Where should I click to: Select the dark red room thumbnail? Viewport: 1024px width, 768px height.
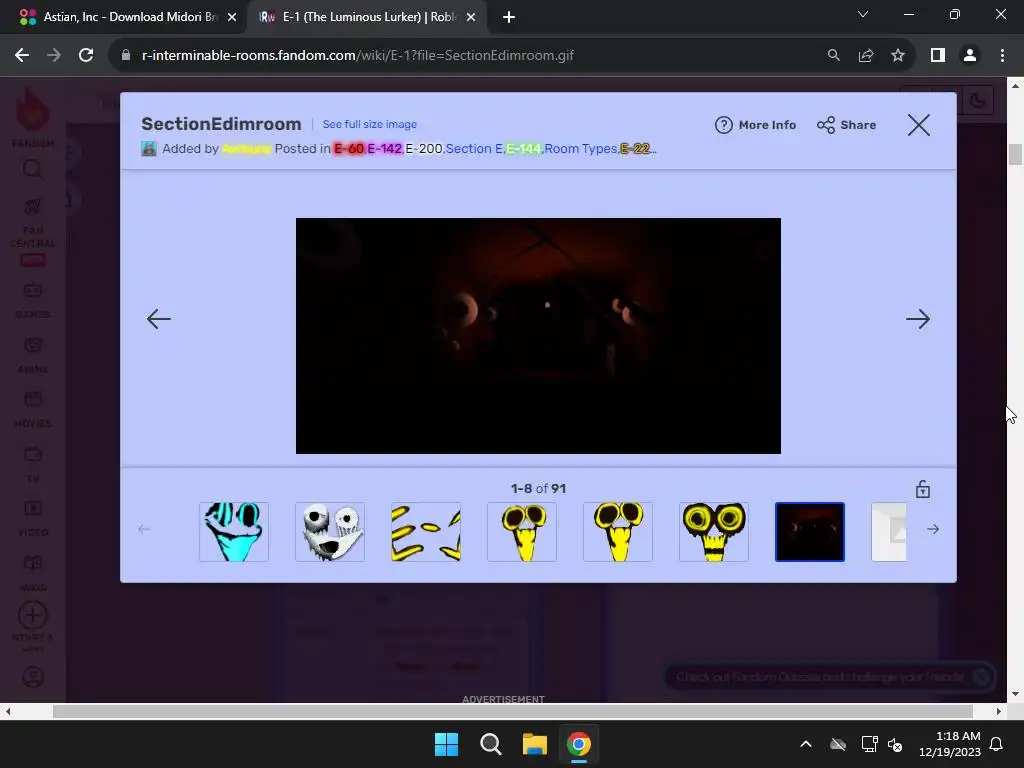810,532
